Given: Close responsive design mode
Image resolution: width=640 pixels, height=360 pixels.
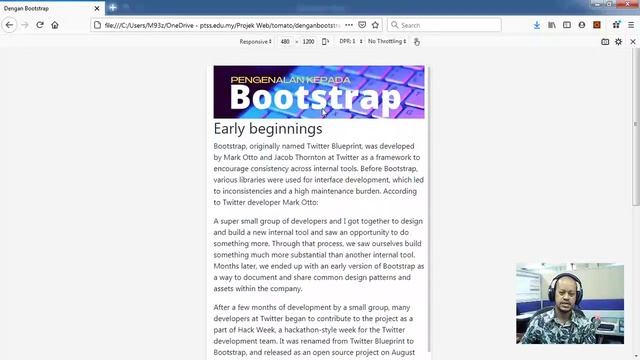Looking at the screenshot, I should pyautogui.click(x=633, y=42).
